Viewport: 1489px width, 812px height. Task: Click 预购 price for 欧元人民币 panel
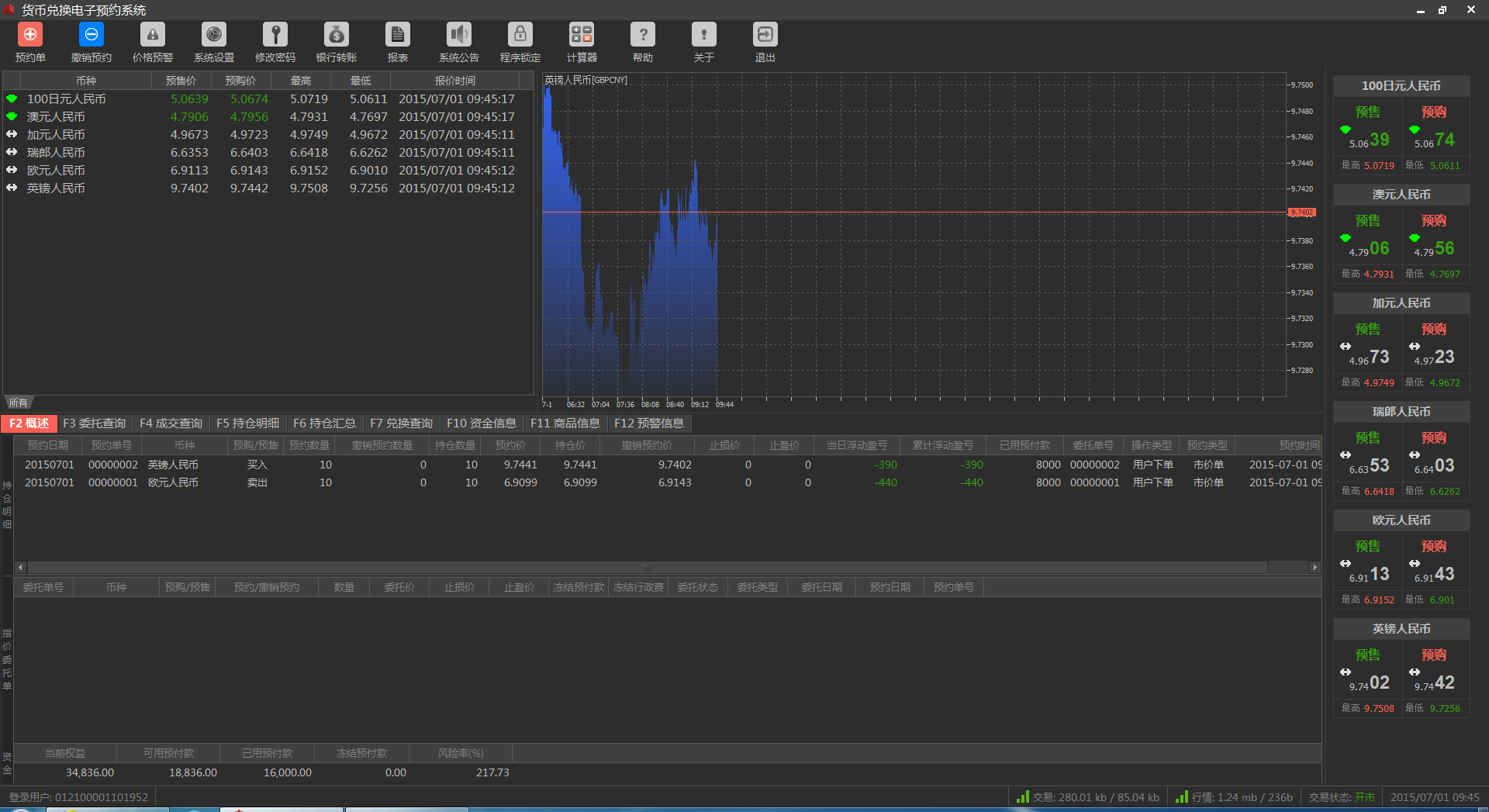(x=1434, y=573)
